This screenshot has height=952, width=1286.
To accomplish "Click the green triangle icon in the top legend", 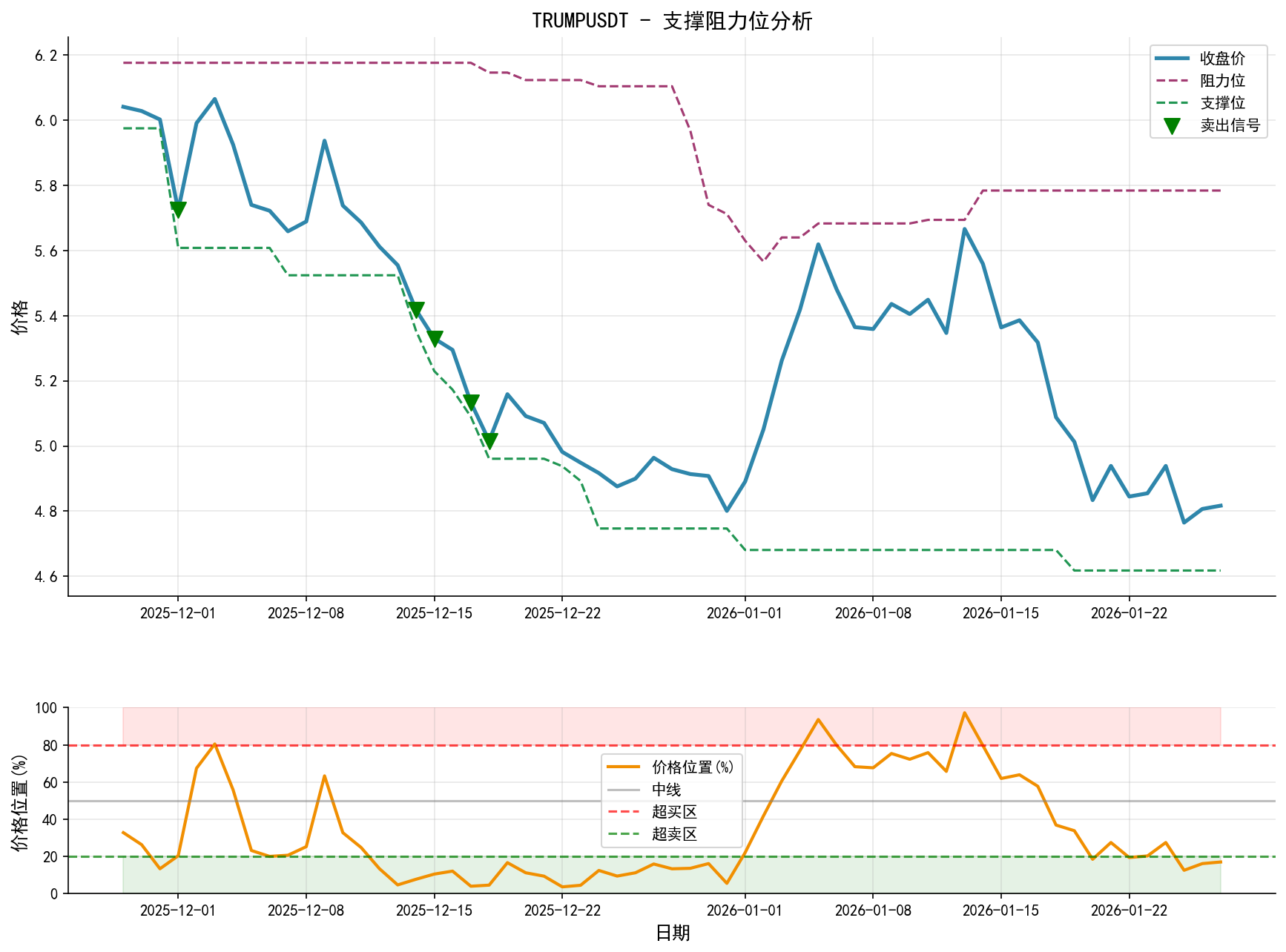I will coord(1172,125).
